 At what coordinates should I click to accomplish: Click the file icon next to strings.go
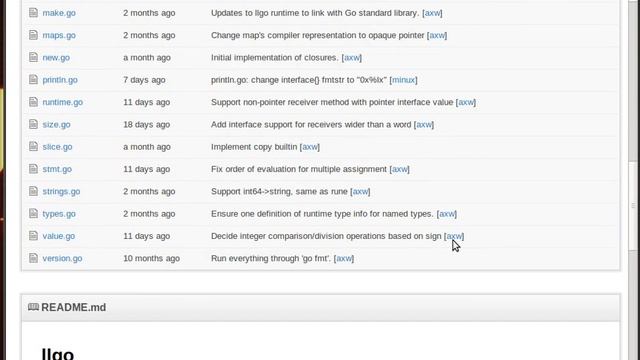pyautogui.click(x=33, y=191)
